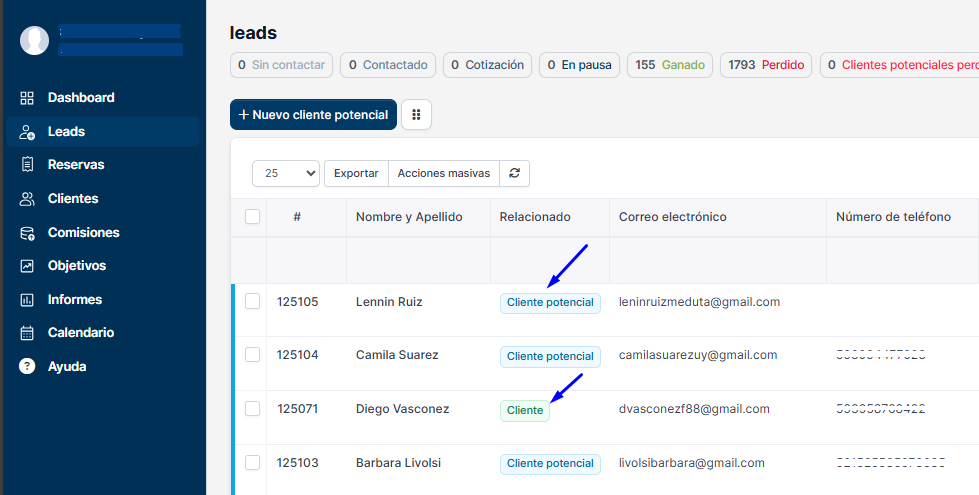Image resolution: width=979 pixels, height=495 pixels.
Task: Filter by the 155 Ganado status
Action: (669, 65)
